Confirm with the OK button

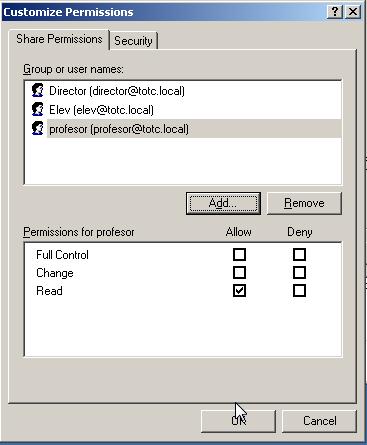(238, 421)
